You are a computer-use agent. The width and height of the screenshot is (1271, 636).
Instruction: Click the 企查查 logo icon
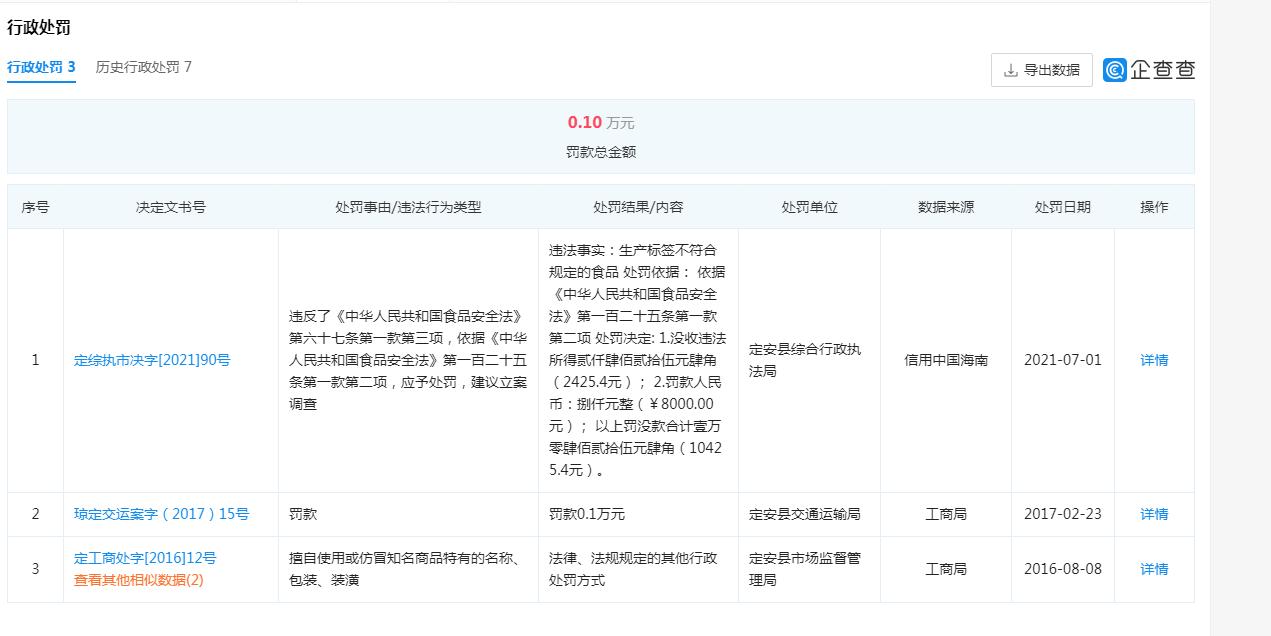(1115, 70)
